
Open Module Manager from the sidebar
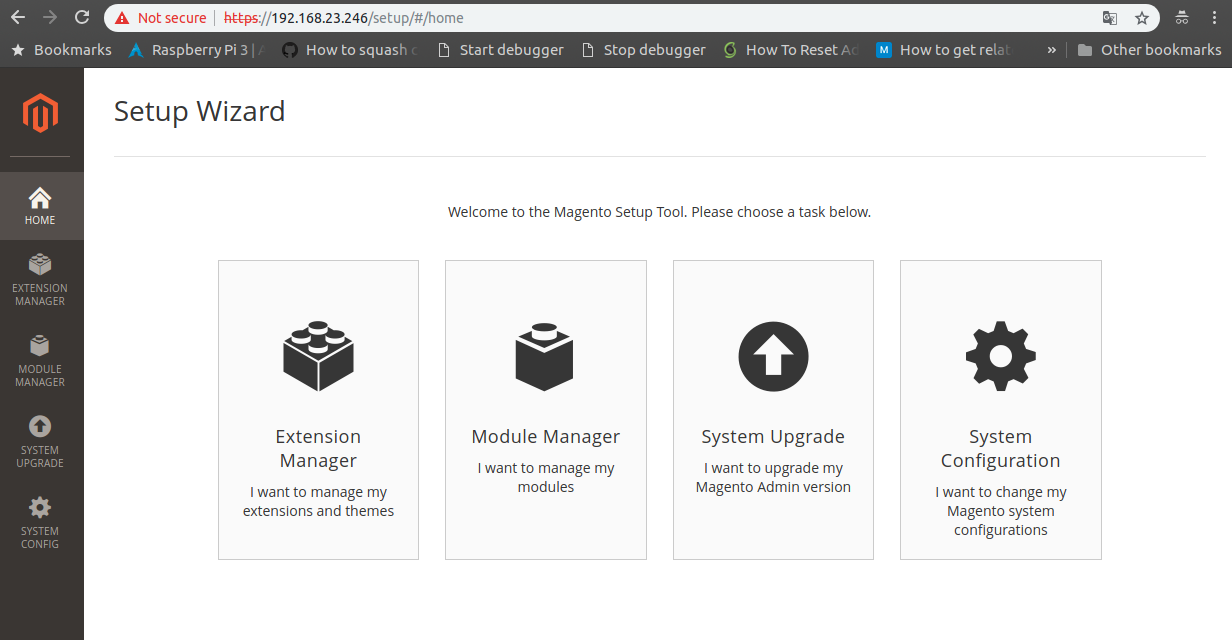tap(40, 355)
